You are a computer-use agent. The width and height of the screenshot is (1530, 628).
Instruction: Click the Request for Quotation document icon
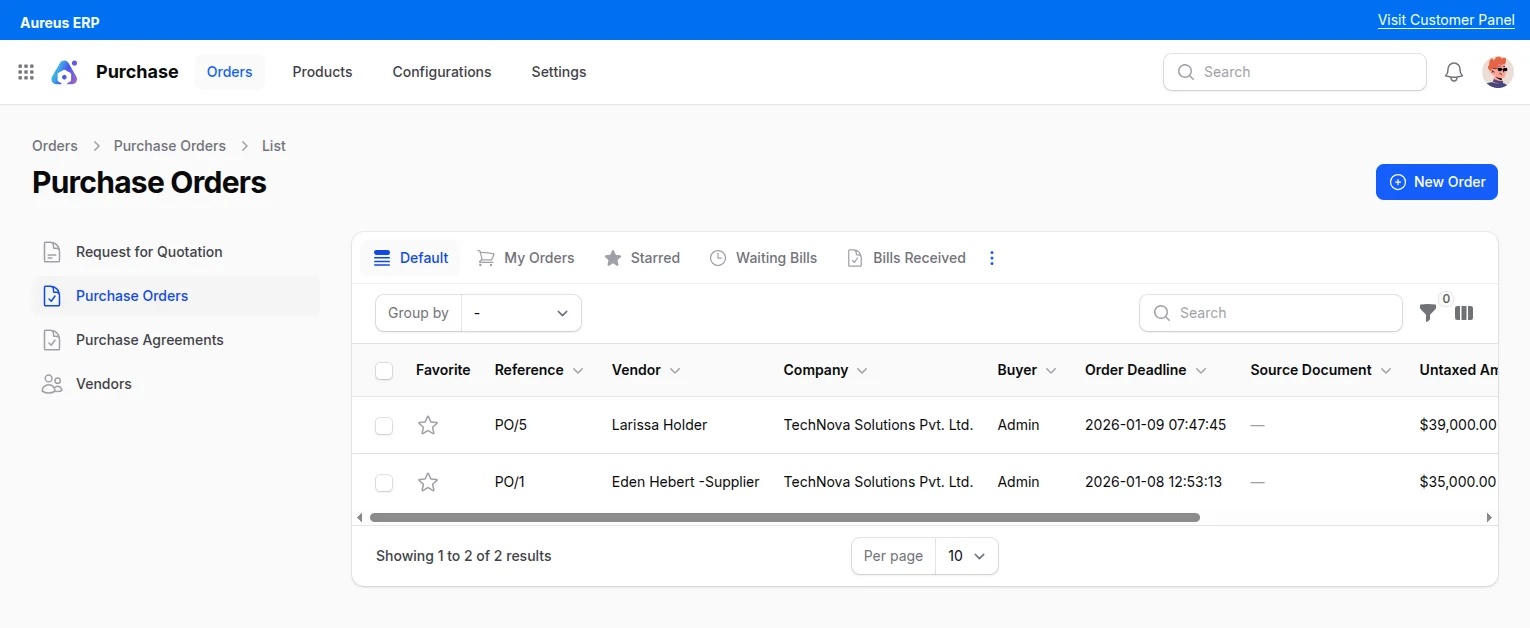(52, 252)
